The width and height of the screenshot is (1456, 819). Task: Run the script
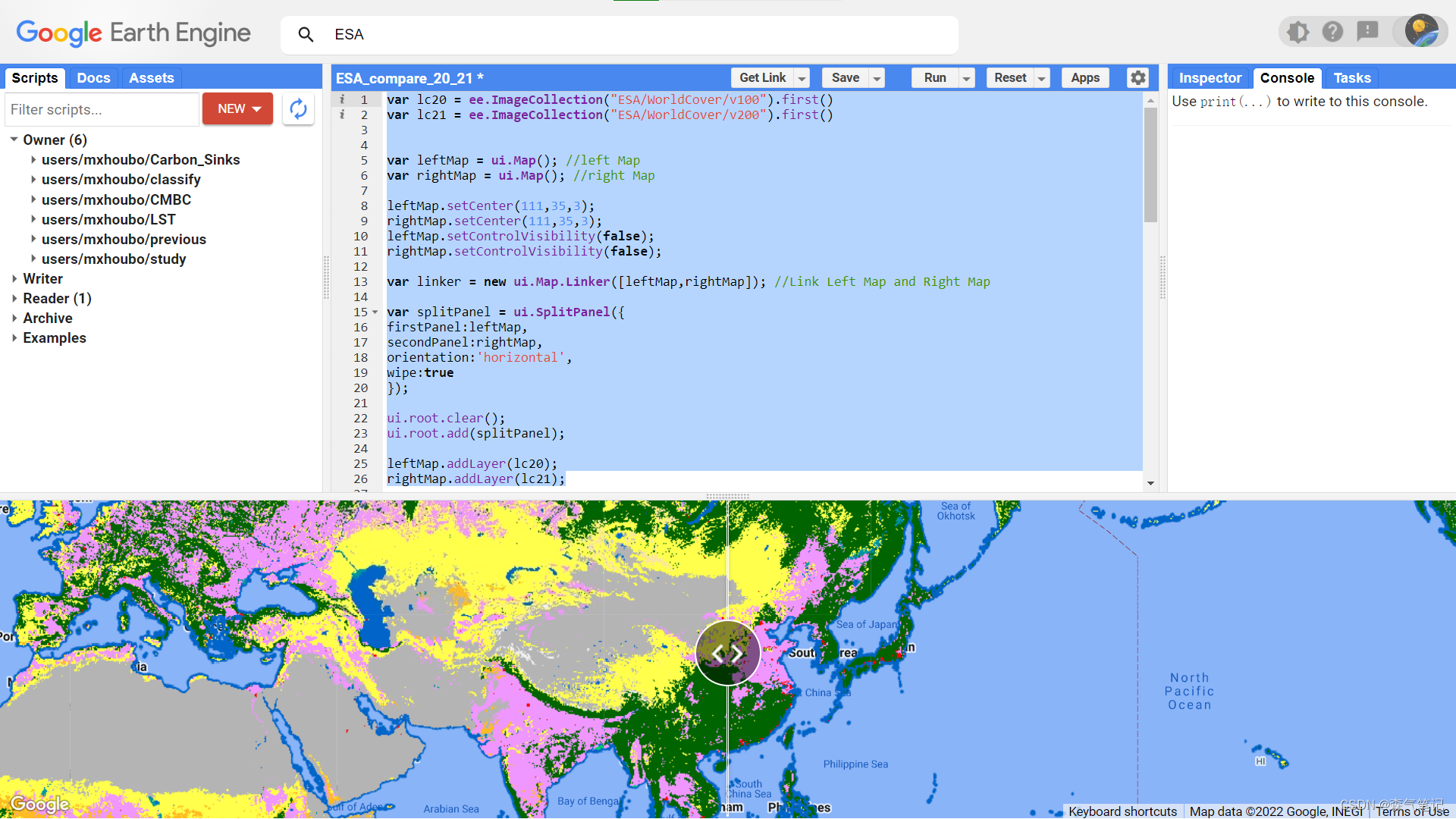[x=935, y=77]
